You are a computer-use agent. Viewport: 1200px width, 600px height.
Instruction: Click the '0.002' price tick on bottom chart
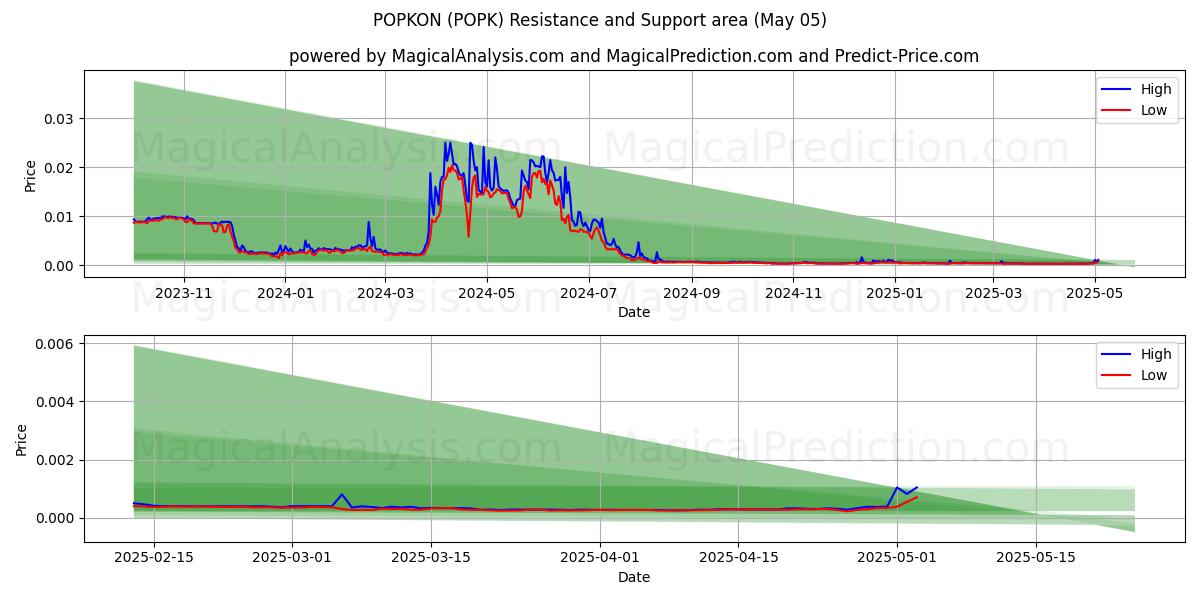pyautogui.click(x=57, y=460)
